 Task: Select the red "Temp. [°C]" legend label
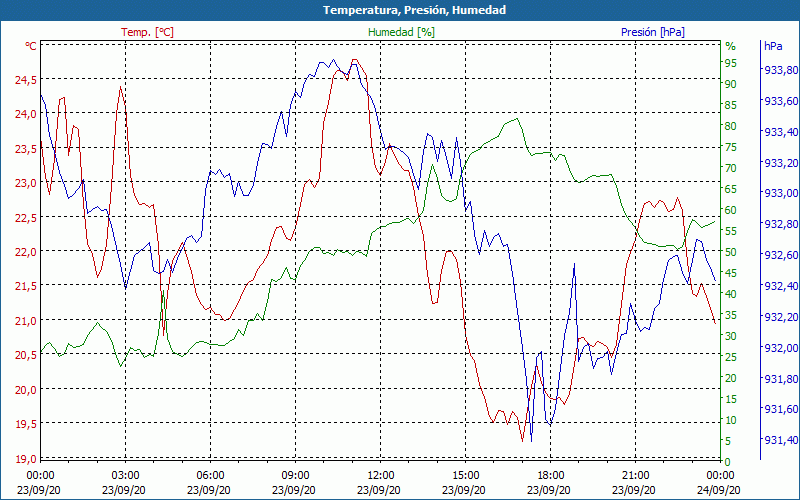(x=147, y=32)
